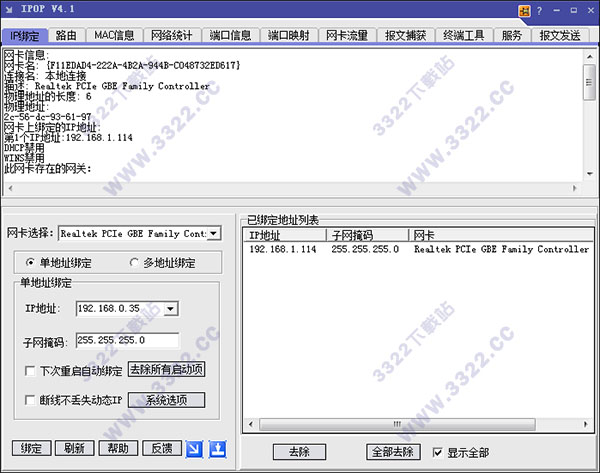Enable 断线不丢失动态IP checkbox
The width and height of the screenshot is (600, 473).
point(30,400)
